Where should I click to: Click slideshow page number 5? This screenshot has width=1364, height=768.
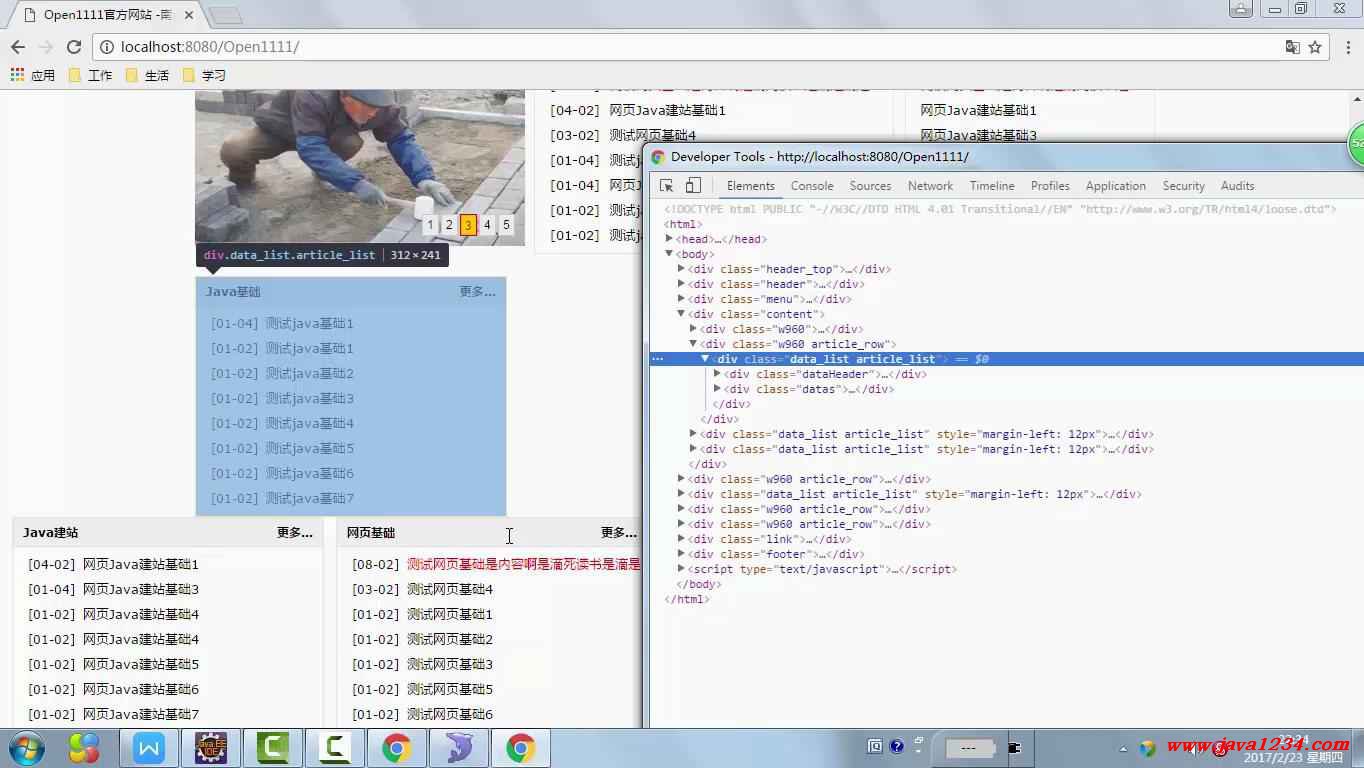click(x=506, y=225)
